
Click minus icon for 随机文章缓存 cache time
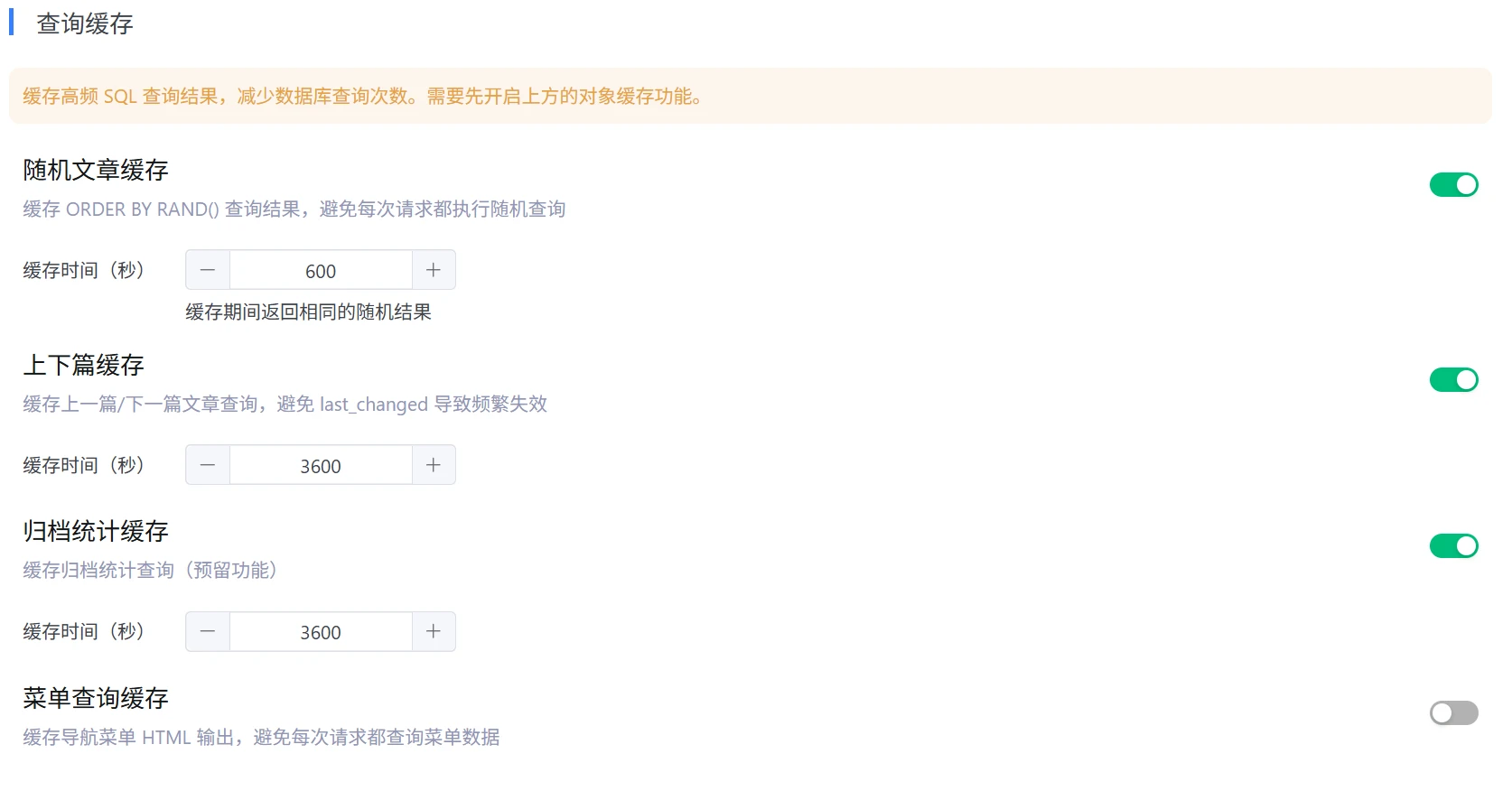click(208, 270)
